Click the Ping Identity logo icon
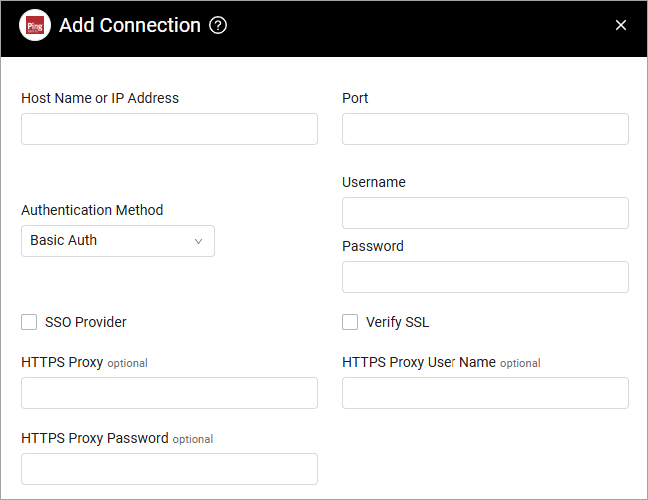648x500 pixels. click(x=35, y=26)
